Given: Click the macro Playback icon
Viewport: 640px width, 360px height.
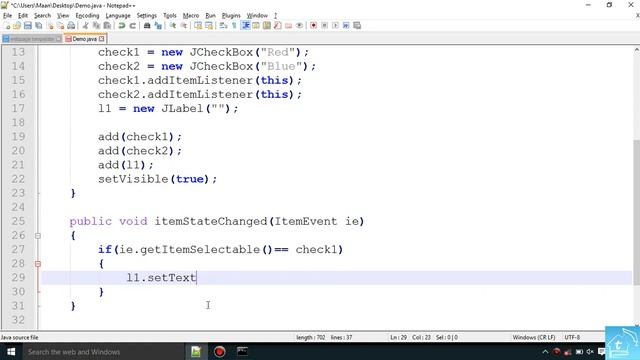Looking at the screenshot, I should click(x=335, y=26).
